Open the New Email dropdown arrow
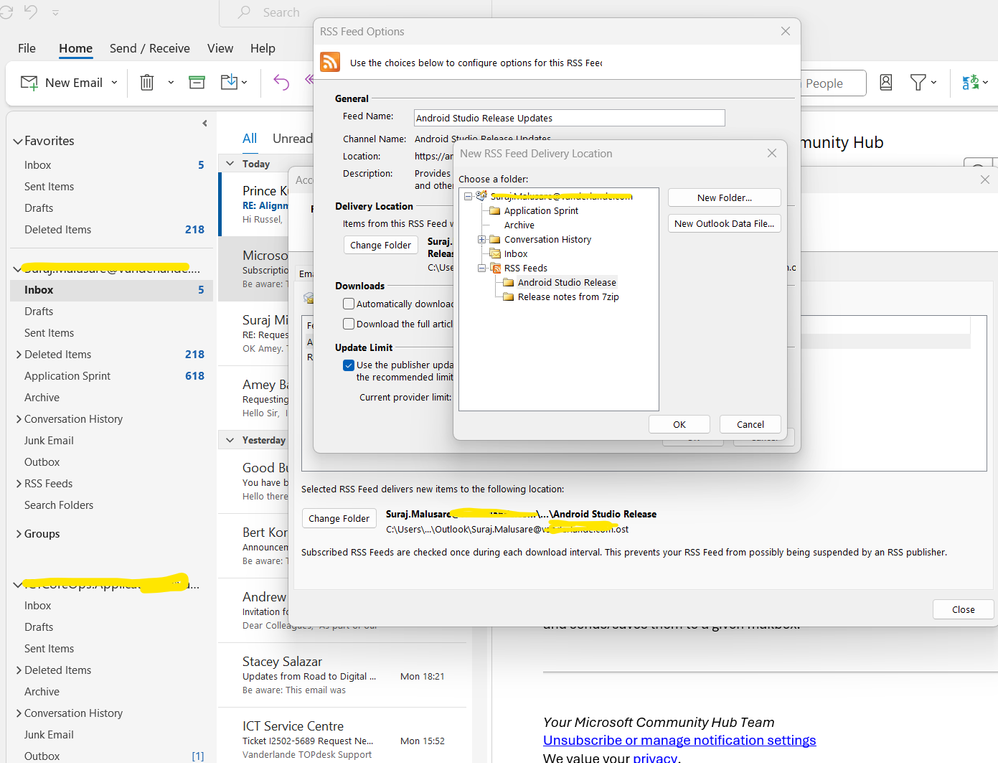This screenshot has width=998, height=763. [115, 83]
